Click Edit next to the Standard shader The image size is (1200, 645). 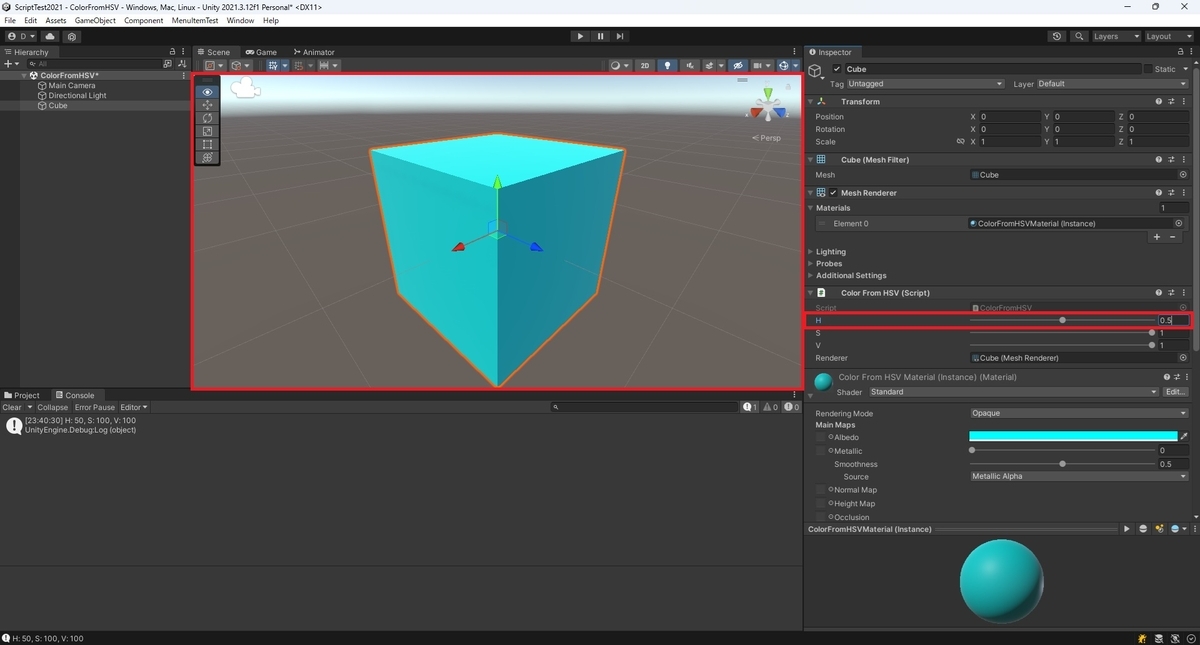(1174, 391)
